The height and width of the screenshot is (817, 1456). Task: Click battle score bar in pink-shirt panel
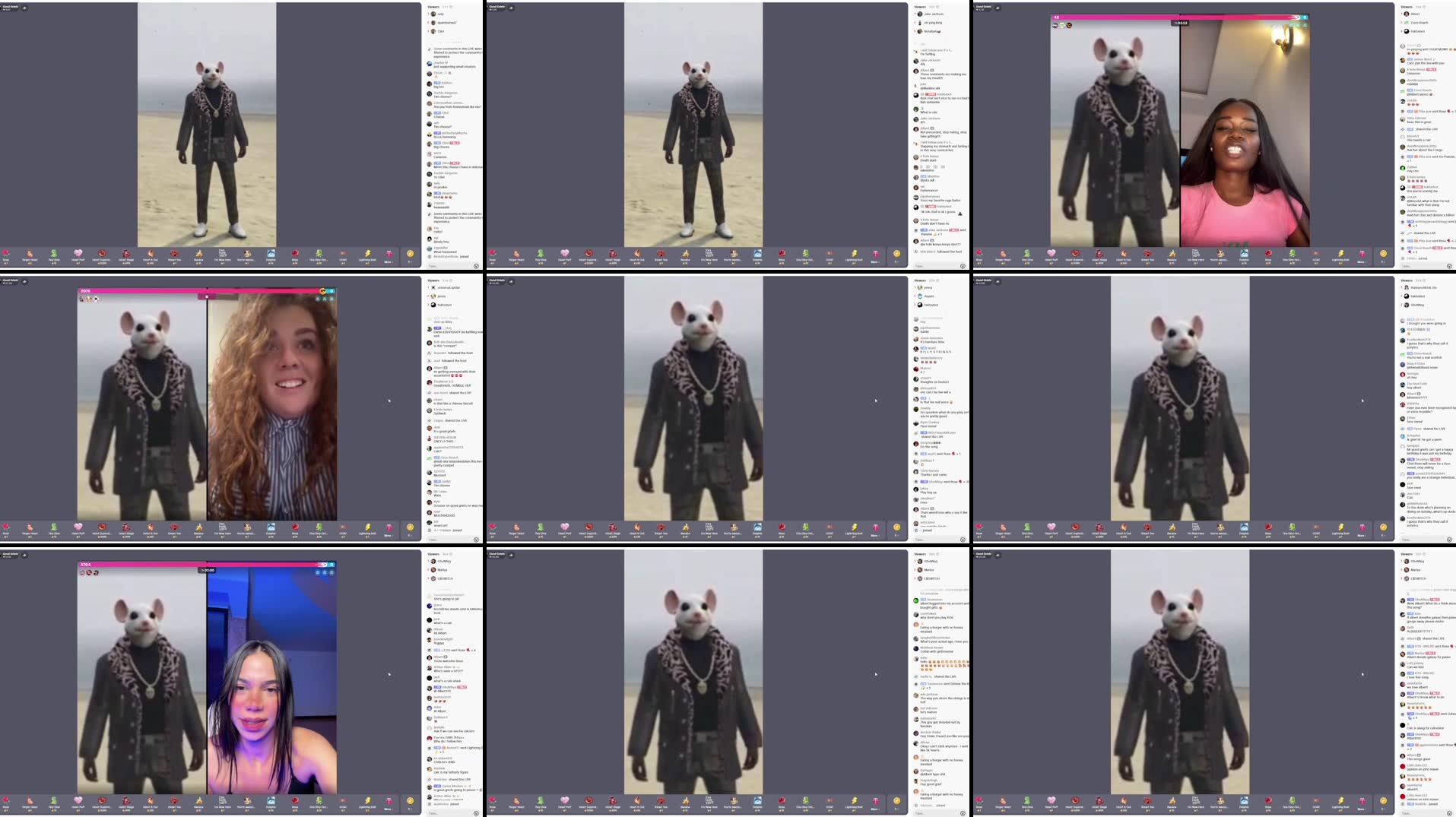(x=1180, y=17)
